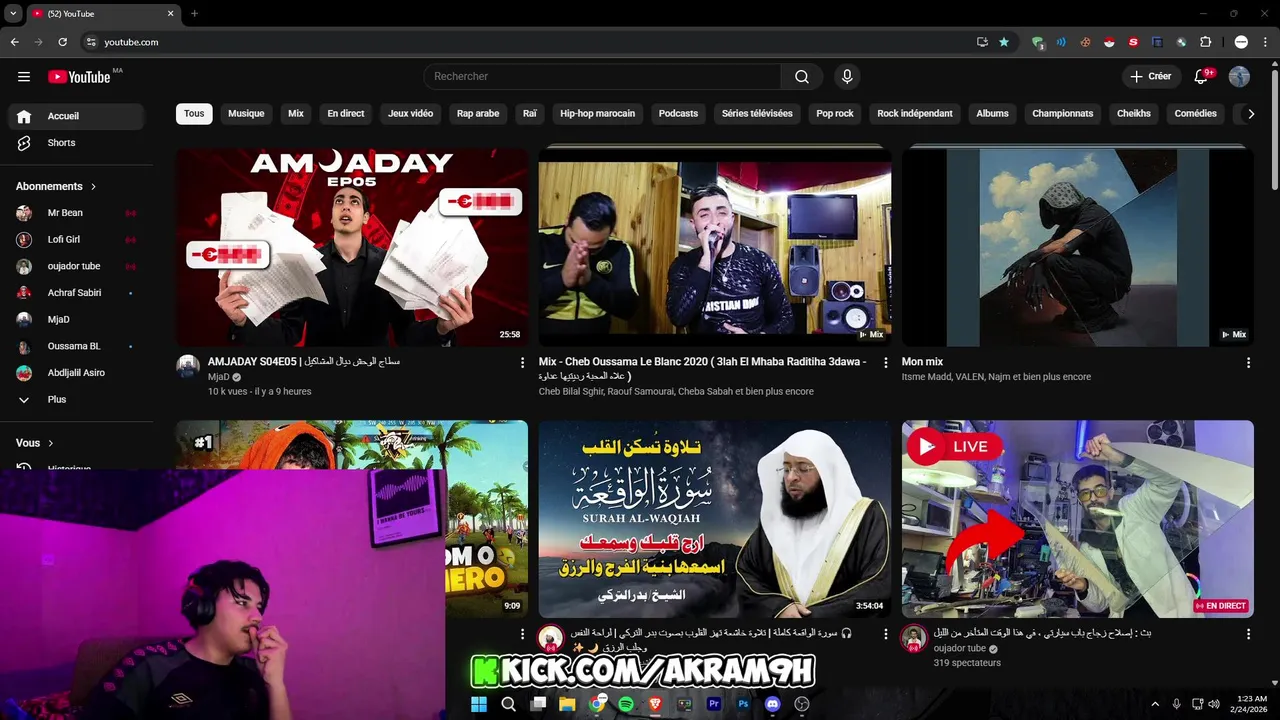
Task: Select the Rap arabe filter chip
Action: (x=478, y=113)
